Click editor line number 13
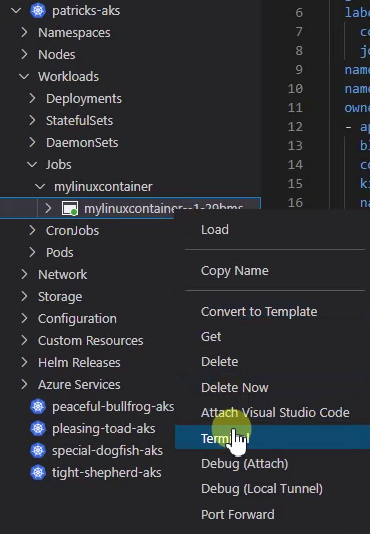The width and height of the screenshot is (370, 534). 295,146
